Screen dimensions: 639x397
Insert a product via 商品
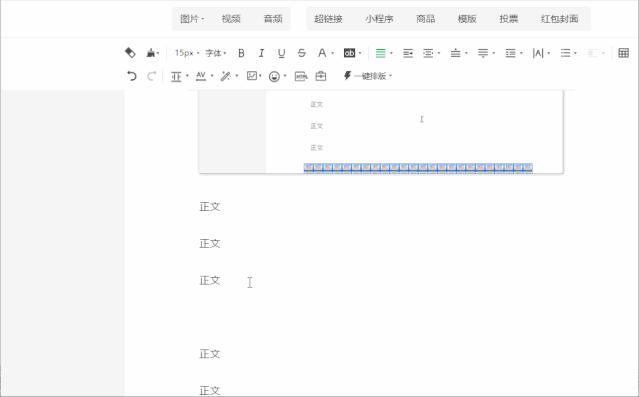(425, 19)
